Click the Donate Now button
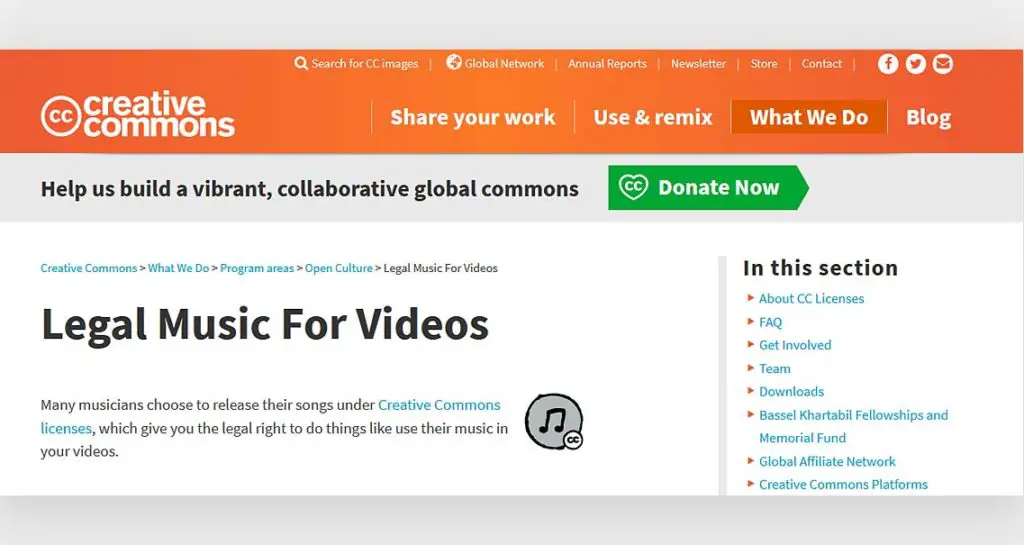 point(708,187)
